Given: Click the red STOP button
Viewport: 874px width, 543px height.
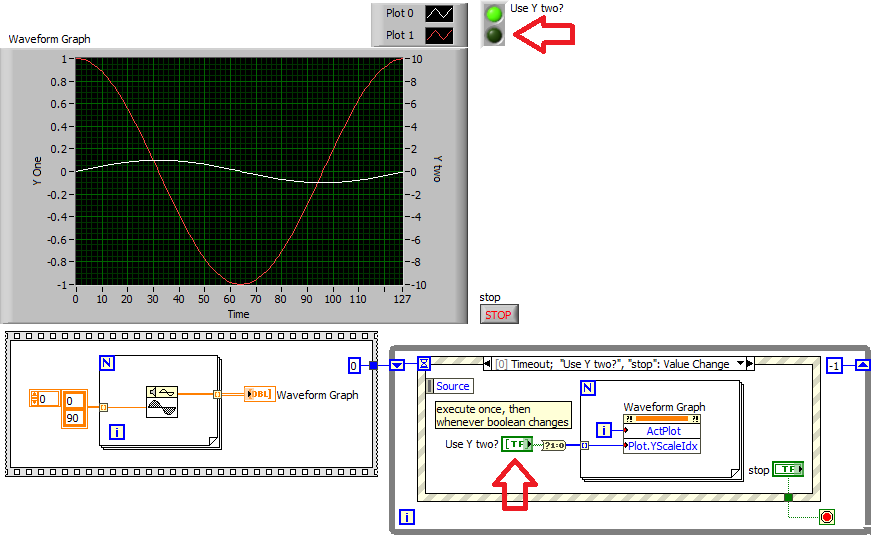Looking at the screenshot, I should (x=499, y=315).
